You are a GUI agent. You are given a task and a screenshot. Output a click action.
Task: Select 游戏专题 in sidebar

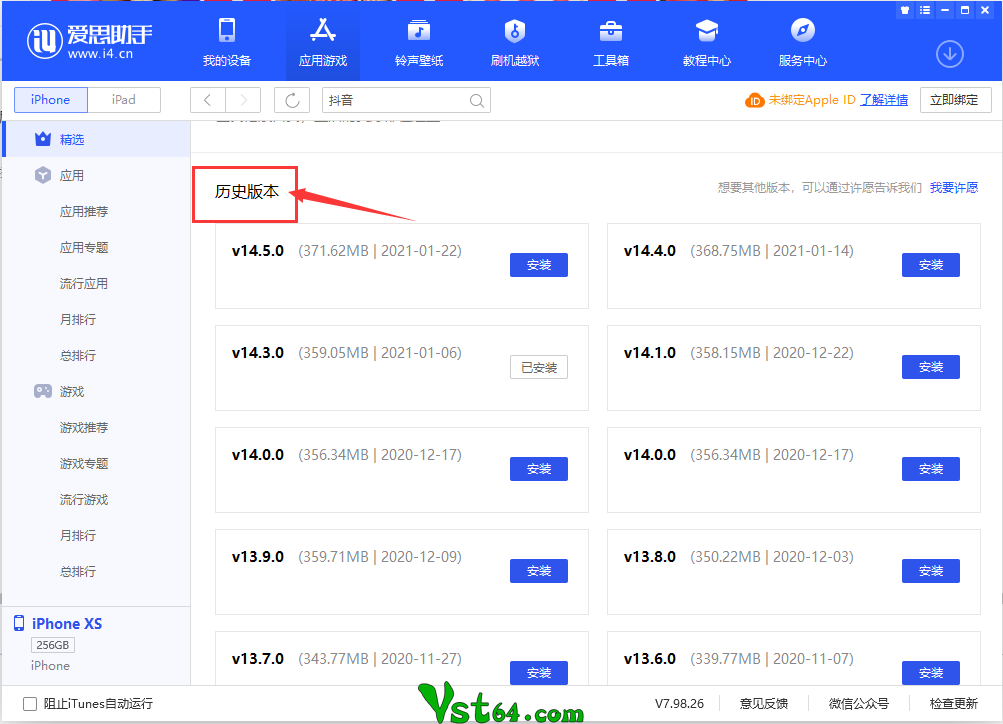84,463
